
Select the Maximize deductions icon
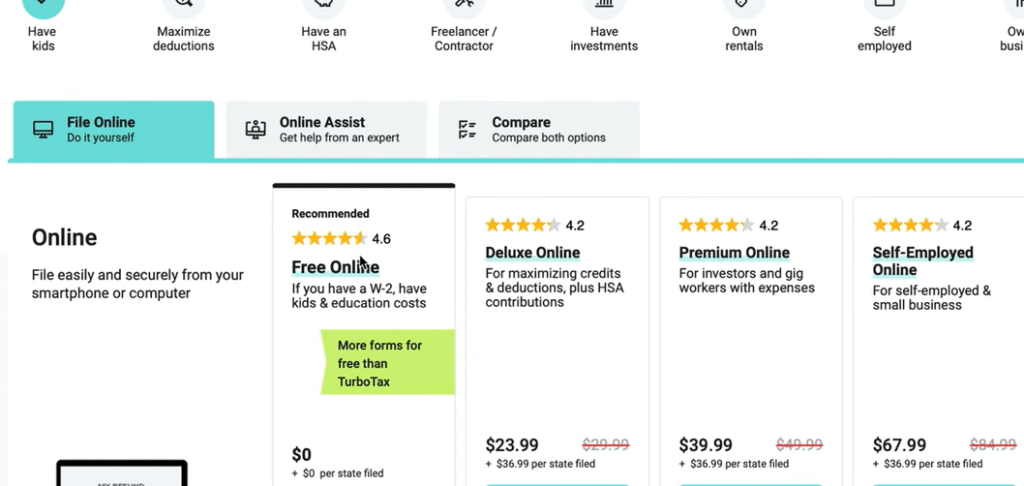(183, 6)
